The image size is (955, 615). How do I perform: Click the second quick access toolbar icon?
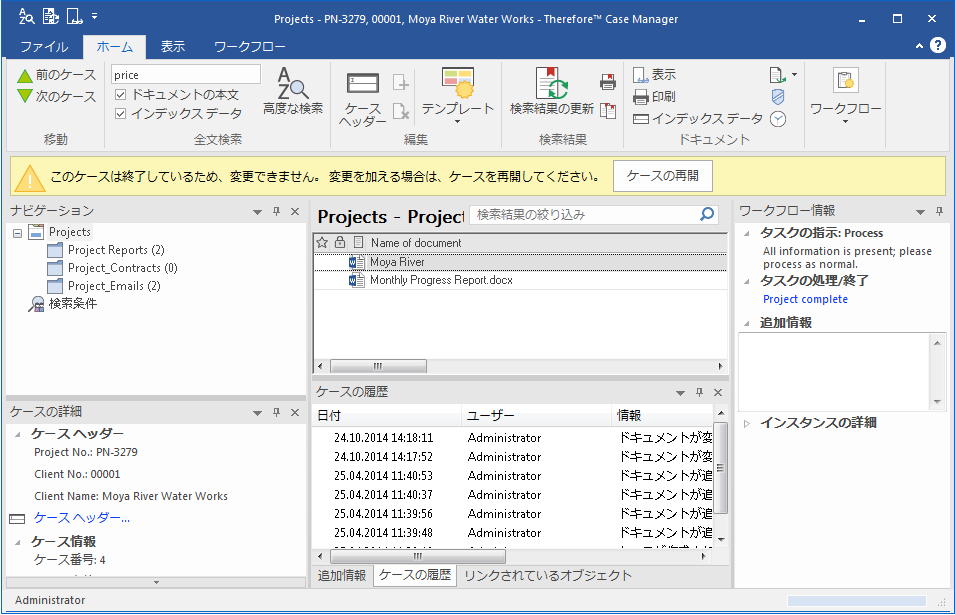[51, 16]
